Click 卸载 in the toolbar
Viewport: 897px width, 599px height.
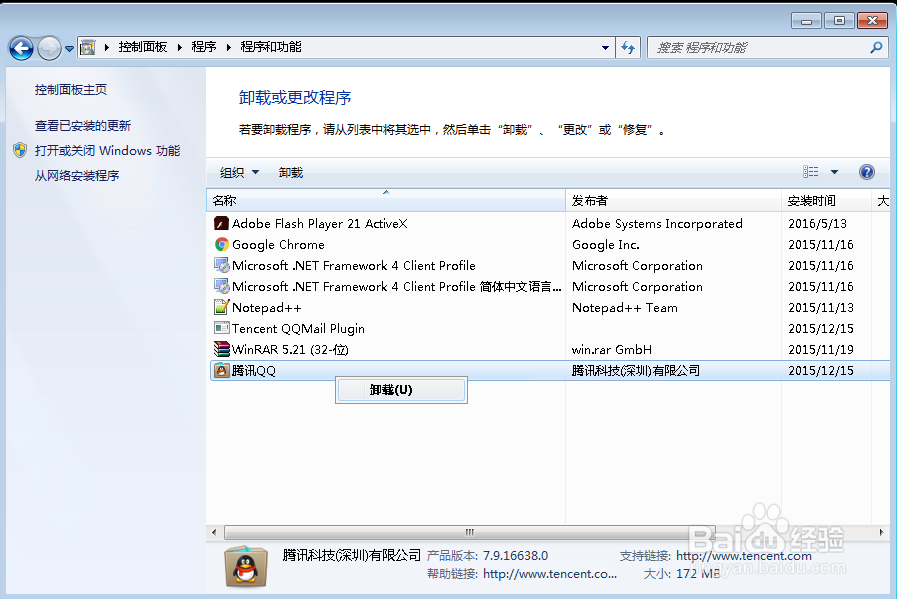click(291, 172)
